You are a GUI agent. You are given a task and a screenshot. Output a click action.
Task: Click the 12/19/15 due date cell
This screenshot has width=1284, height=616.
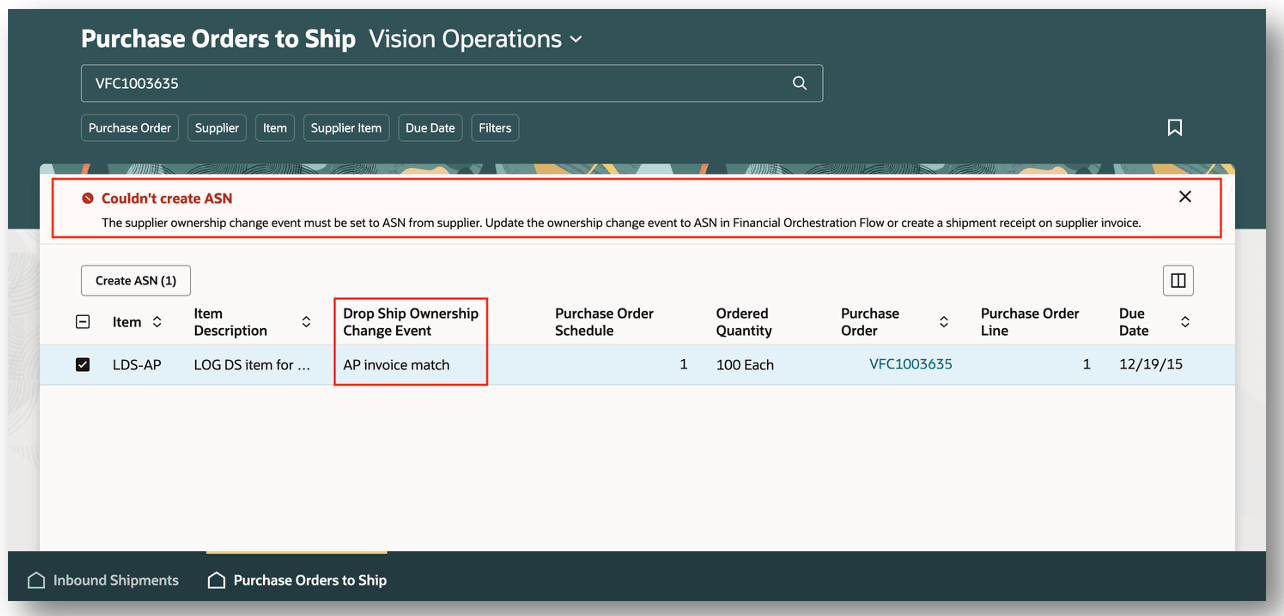[x=1151, y=365]
